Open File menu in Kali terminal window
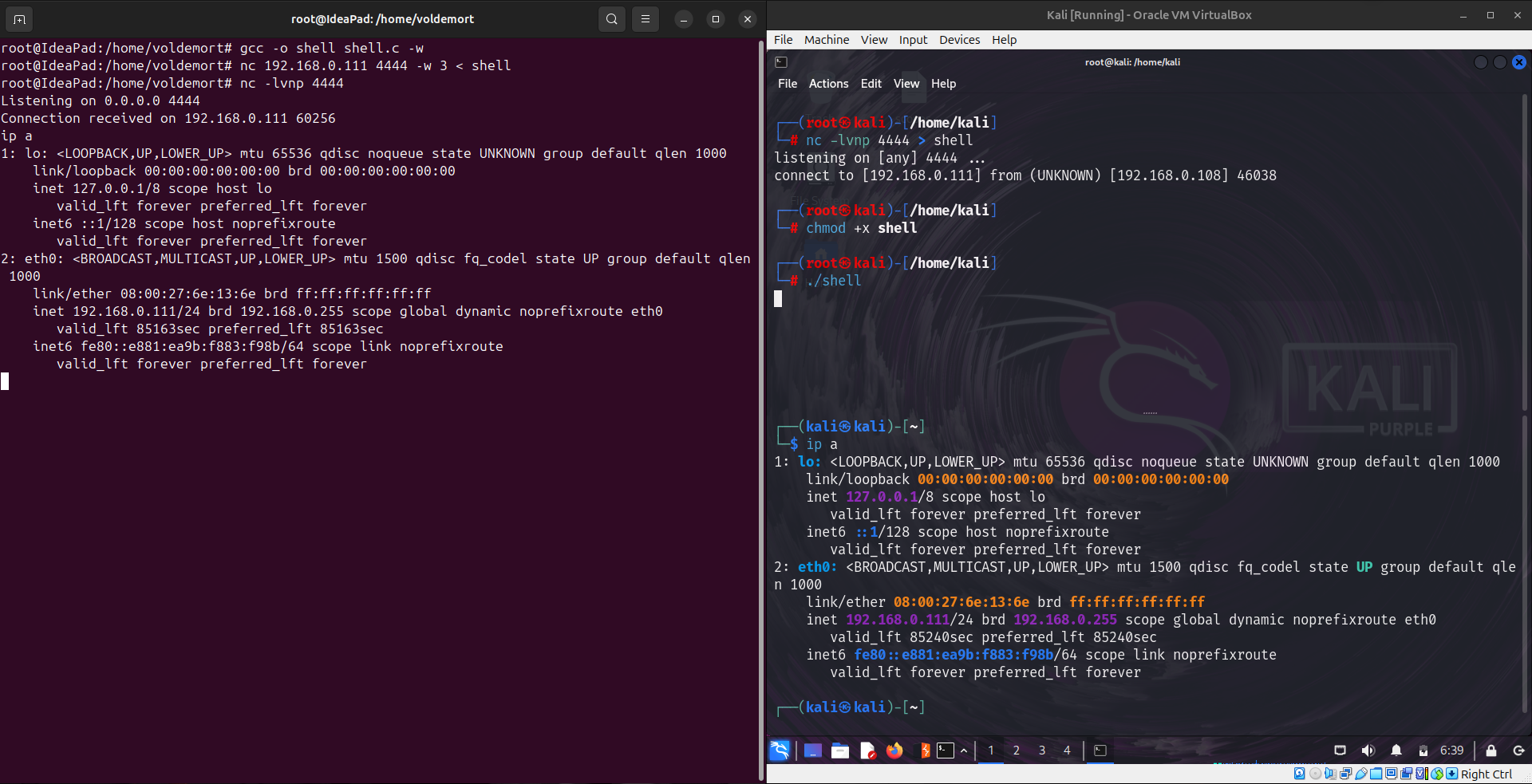The image size is (1532, 784). (788, 84)
